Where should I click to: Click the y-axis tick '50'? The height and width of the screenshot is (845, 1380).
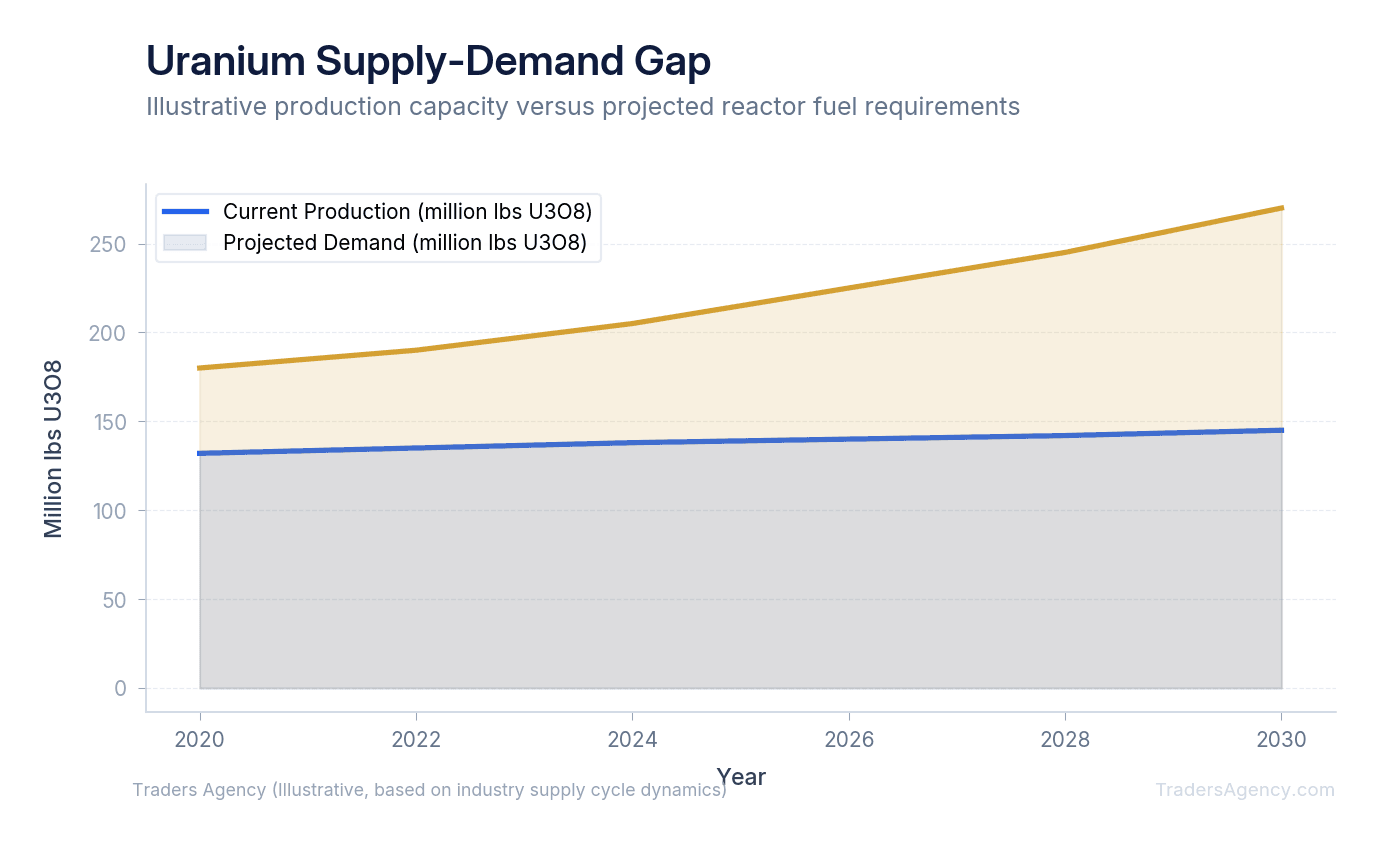tap(114, 600)
